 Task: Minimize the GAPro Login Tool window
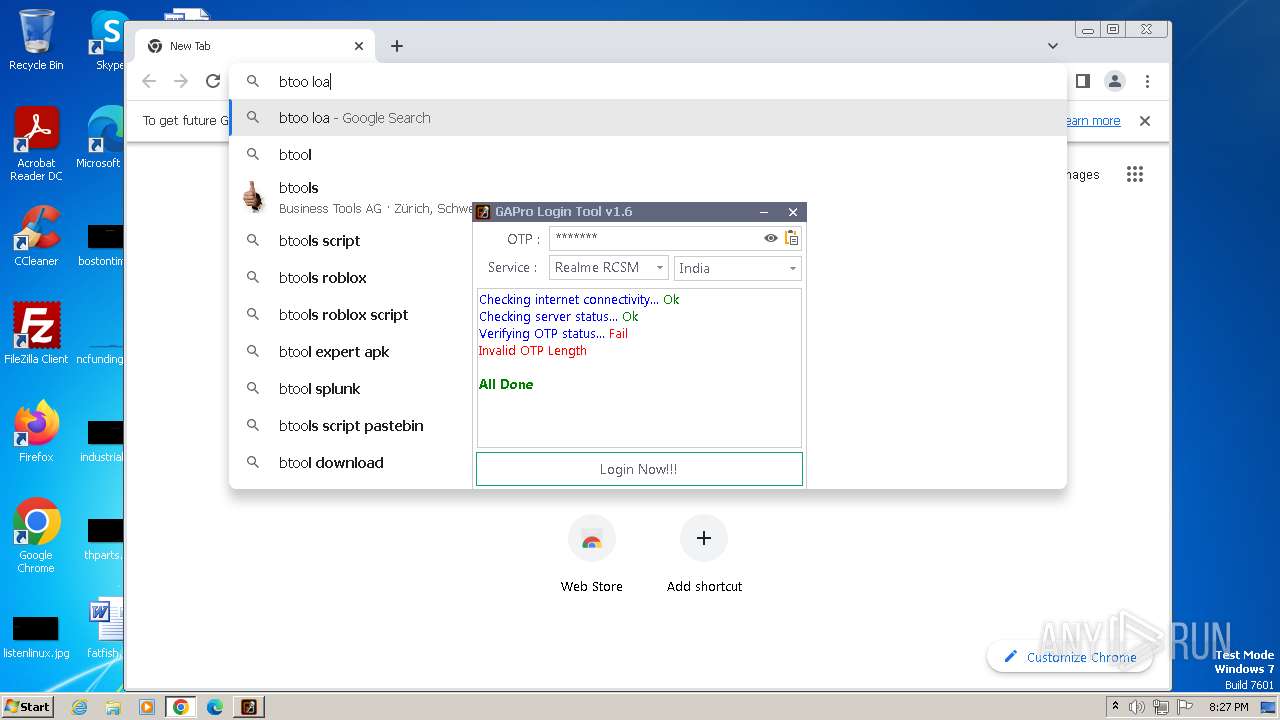point(764,212)
